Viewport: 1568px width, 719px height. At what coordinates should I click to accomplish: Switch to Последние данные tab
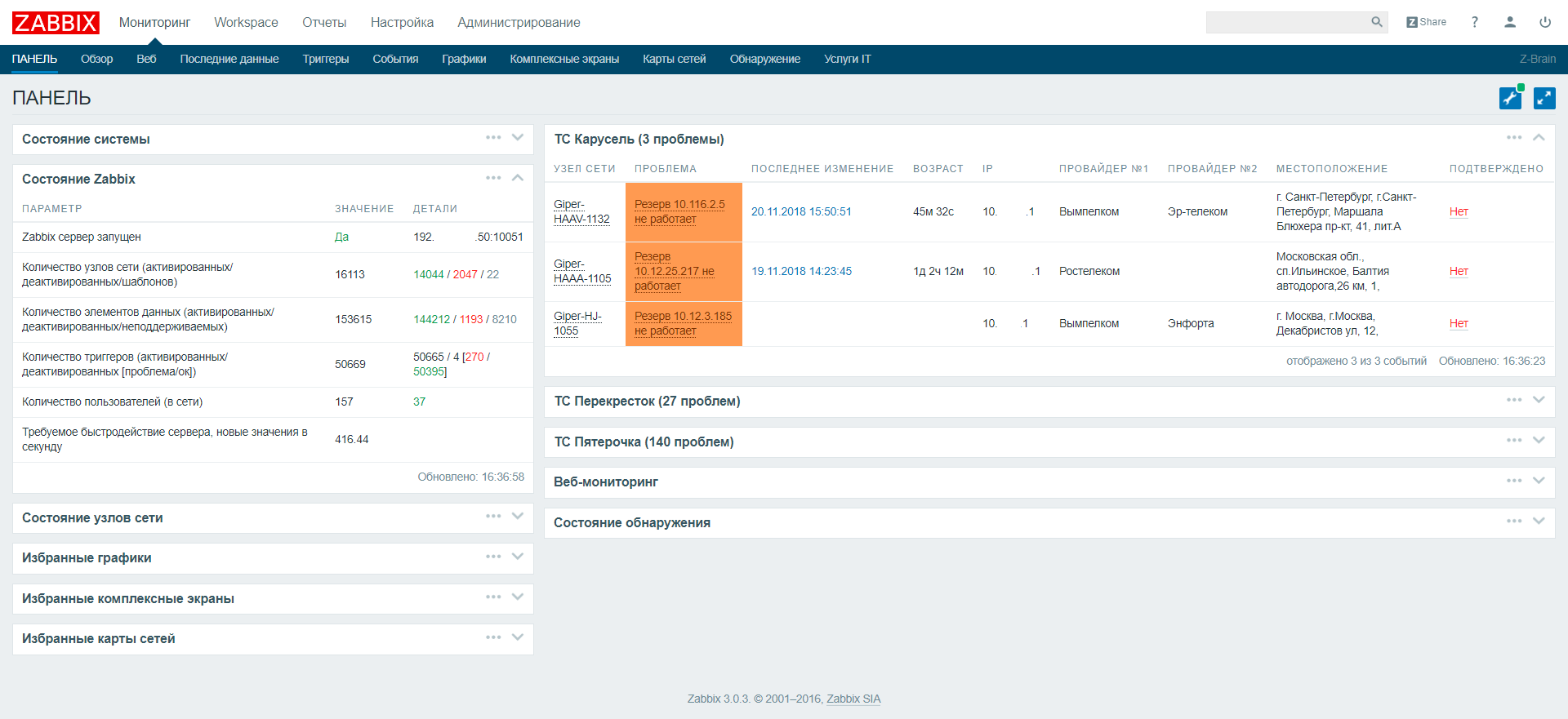pos(229,59)
